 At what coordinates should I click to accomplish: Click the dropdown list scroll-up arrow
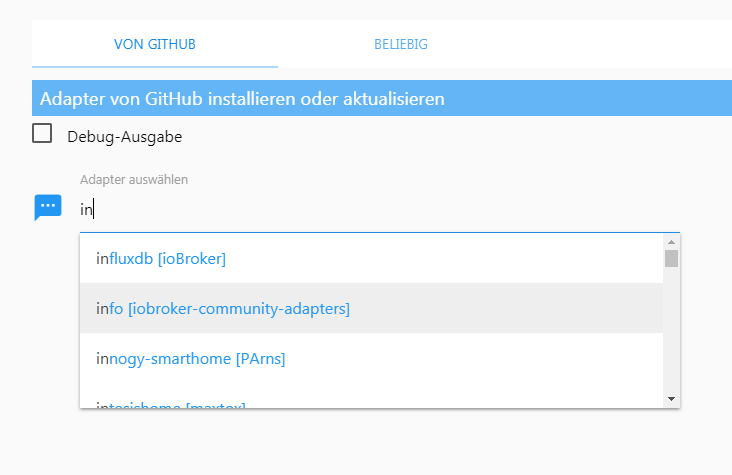[671, 241]
